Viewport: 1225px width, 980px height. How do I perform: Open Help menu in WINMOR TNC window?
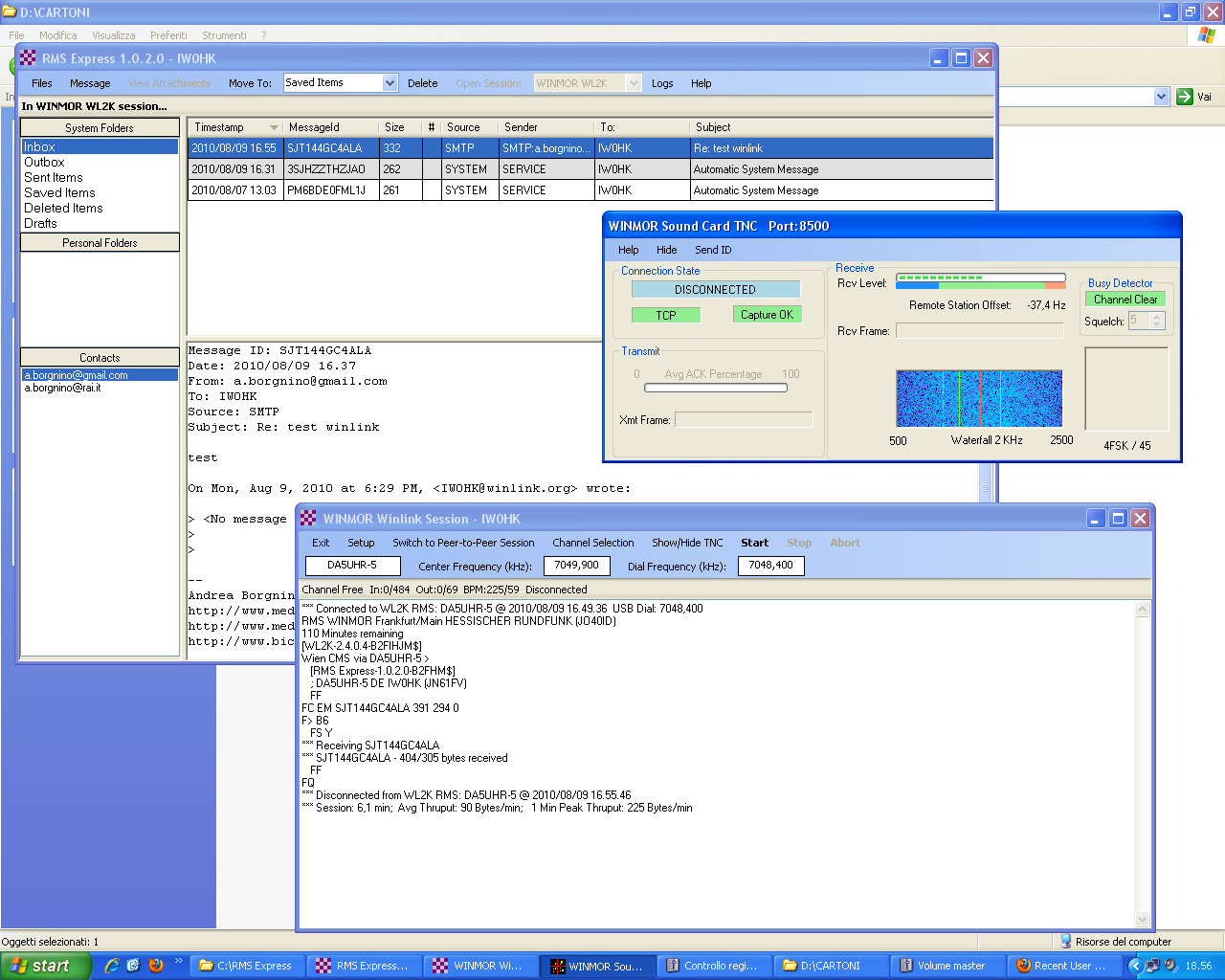click(629, 250)
